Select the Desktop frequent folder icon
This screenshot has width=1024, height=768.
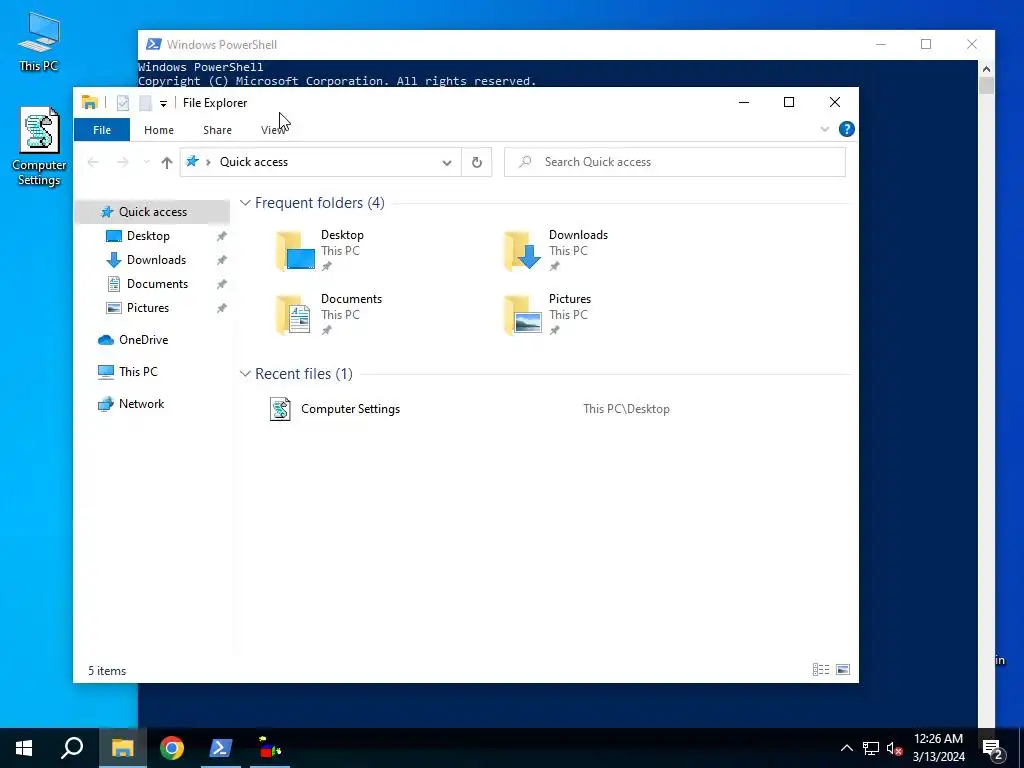tap(295, 251)
